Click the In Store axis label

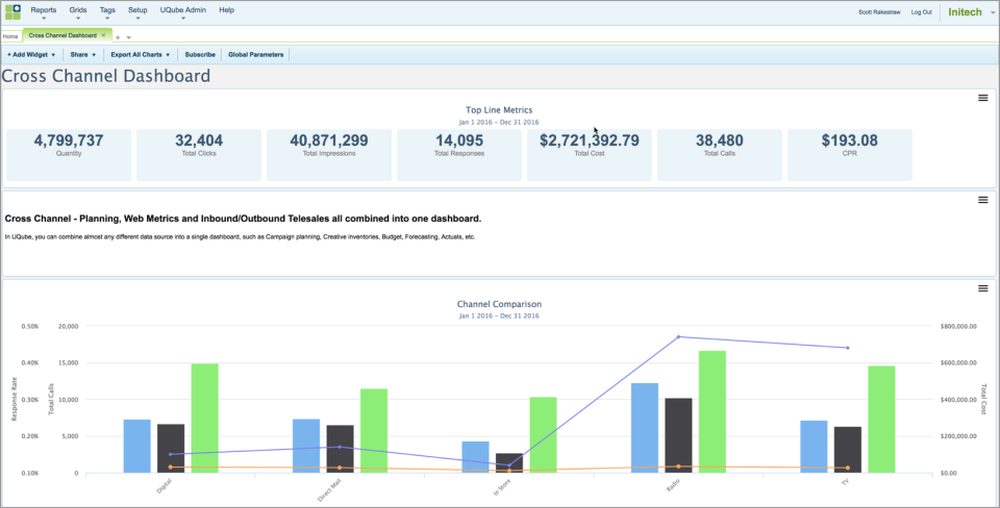click(502, 490)
